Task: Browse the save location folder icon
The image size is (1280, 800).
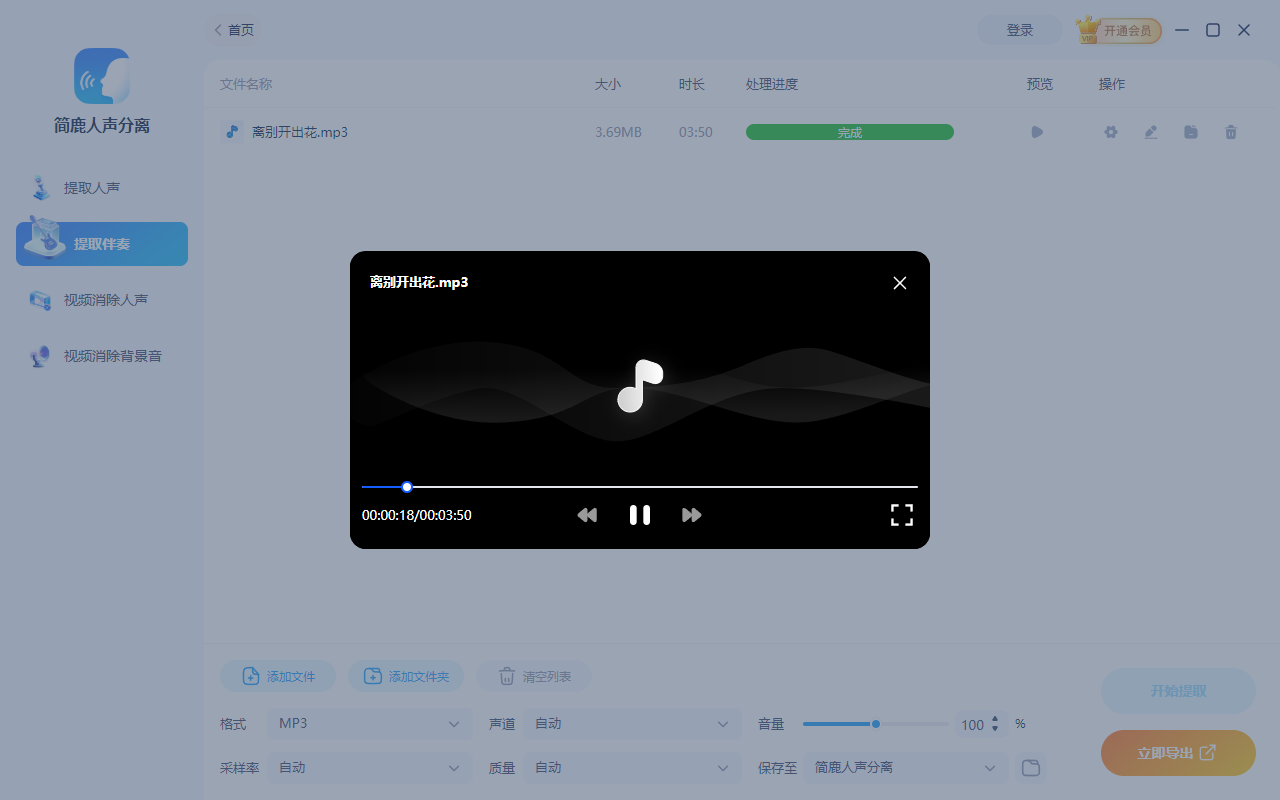Action: [x=1030, y=768]
